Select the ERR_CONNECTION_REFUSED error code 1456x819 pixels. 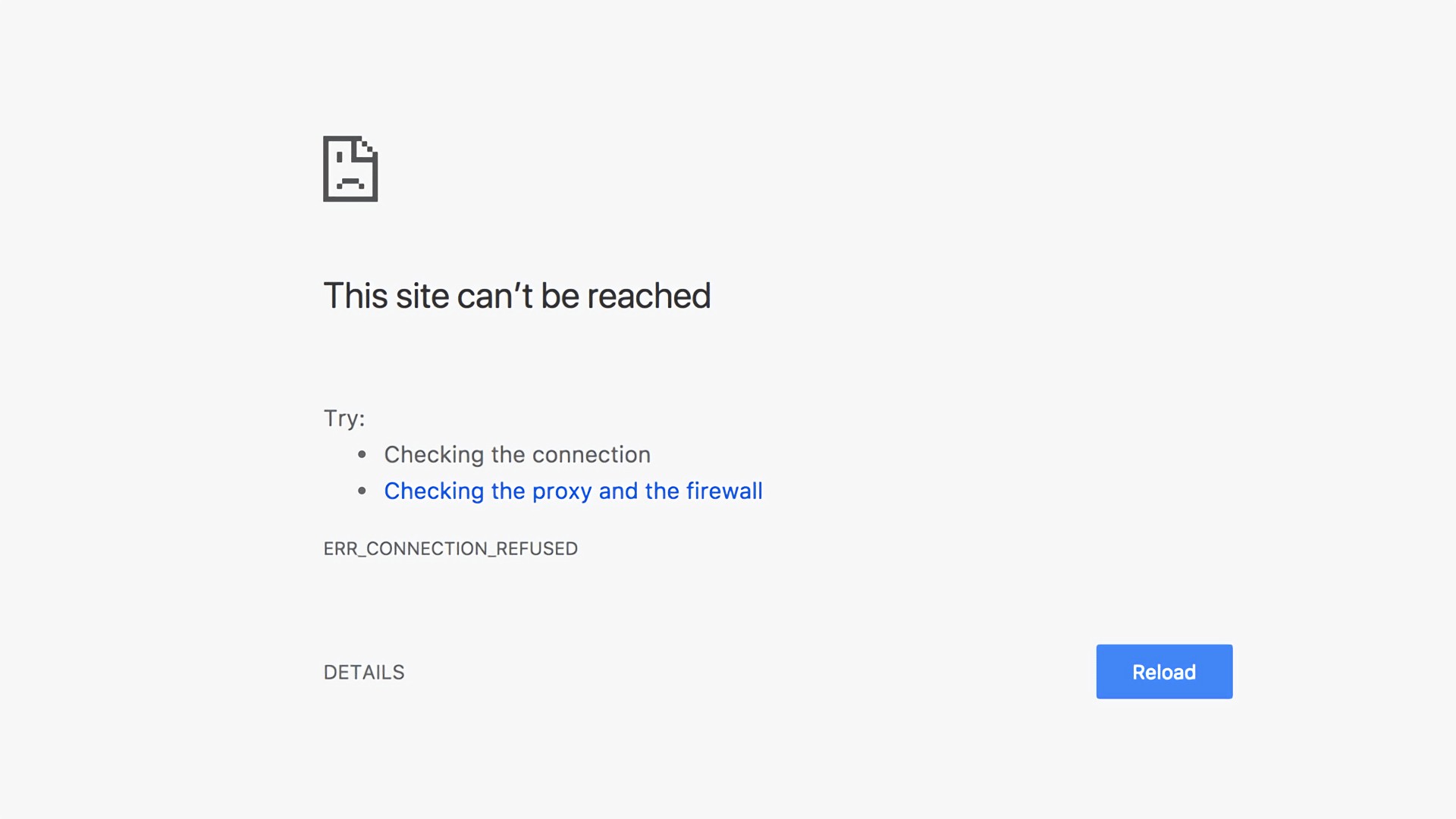(450, 549)
